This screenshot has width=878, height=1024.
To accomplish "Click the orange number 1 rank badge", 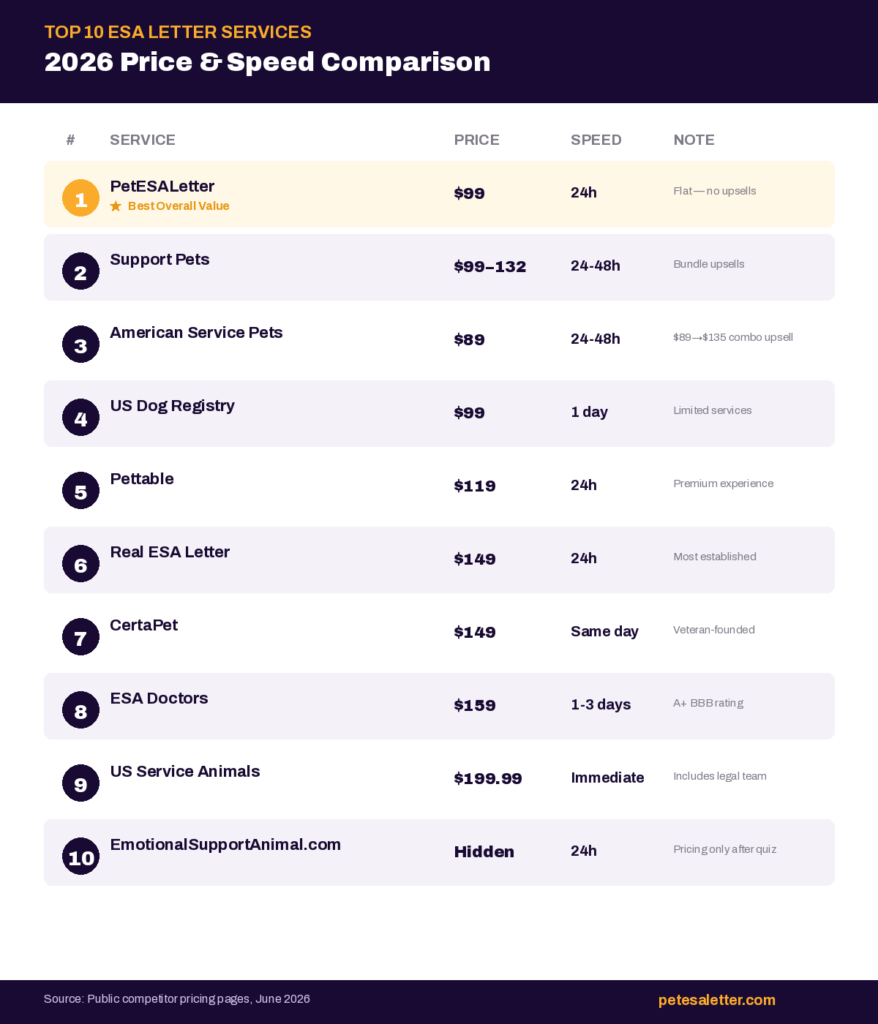I will (80, 198).
